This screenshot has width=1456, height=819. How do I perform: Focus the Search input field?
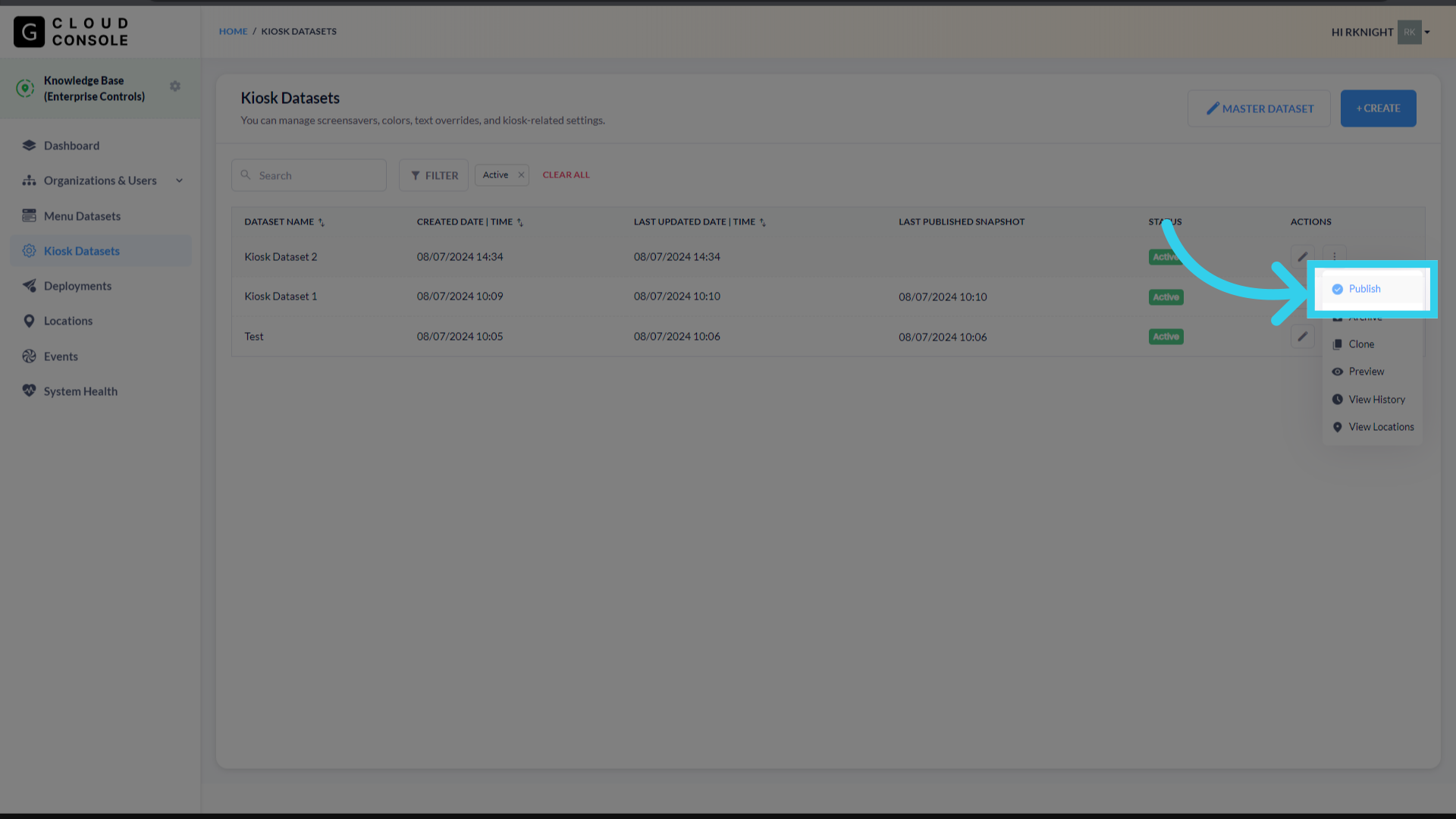[x=309, y=175]
